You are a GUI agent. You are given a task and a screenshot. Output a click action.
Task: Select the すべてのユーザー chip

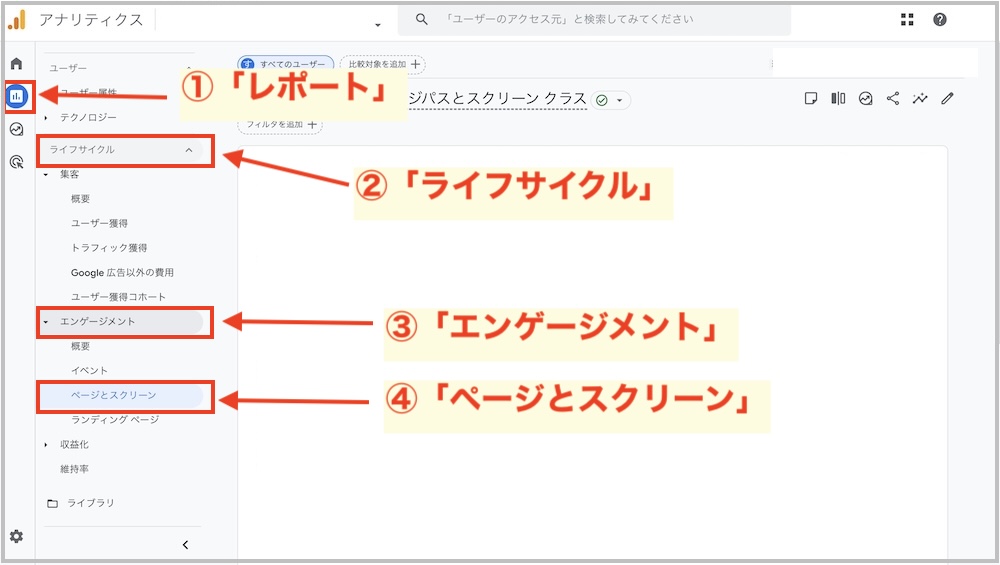click(x=285, y=64)
